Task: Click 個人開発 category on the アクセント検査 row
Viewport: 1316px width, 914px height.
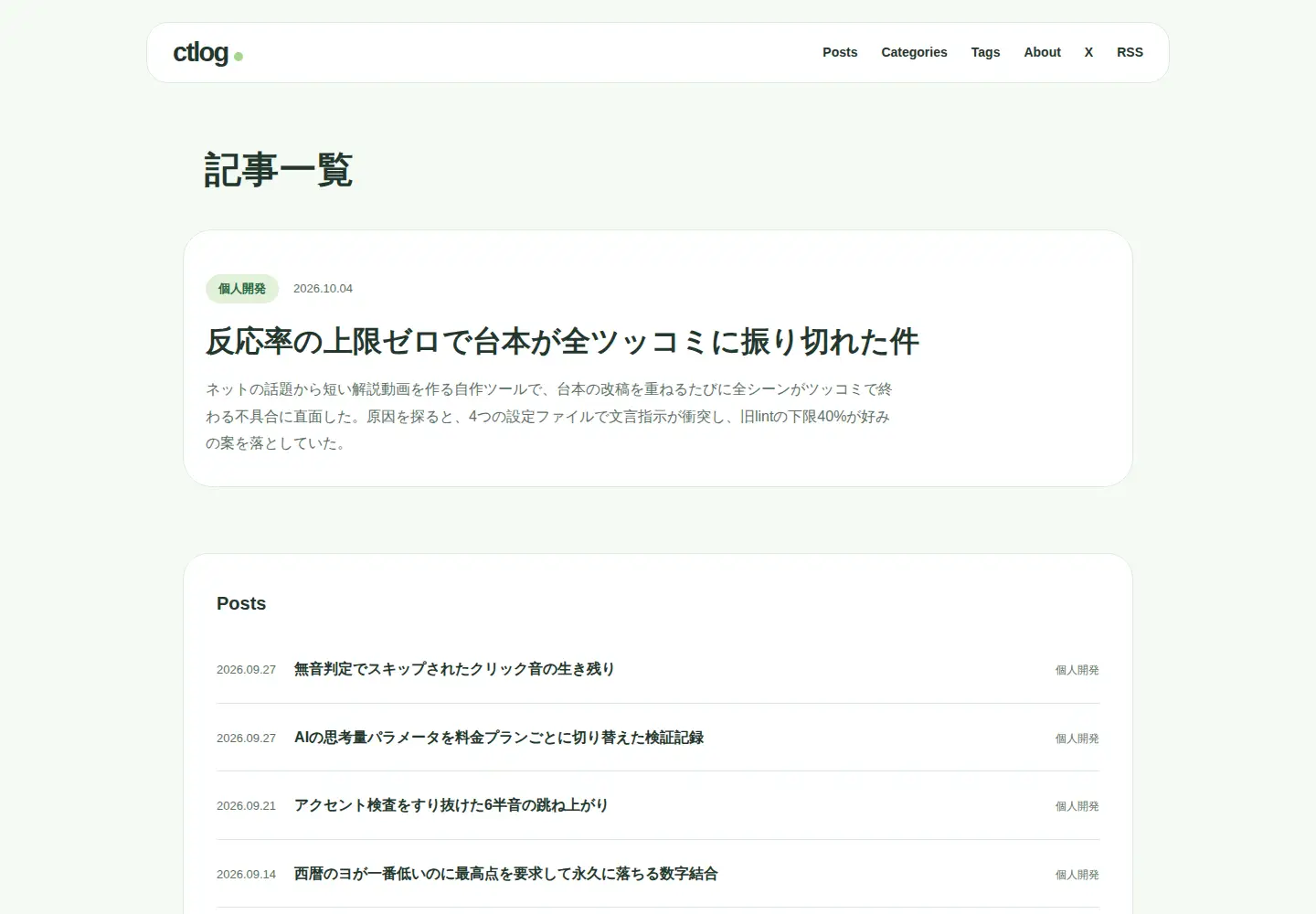Action: pos(1077,806)
